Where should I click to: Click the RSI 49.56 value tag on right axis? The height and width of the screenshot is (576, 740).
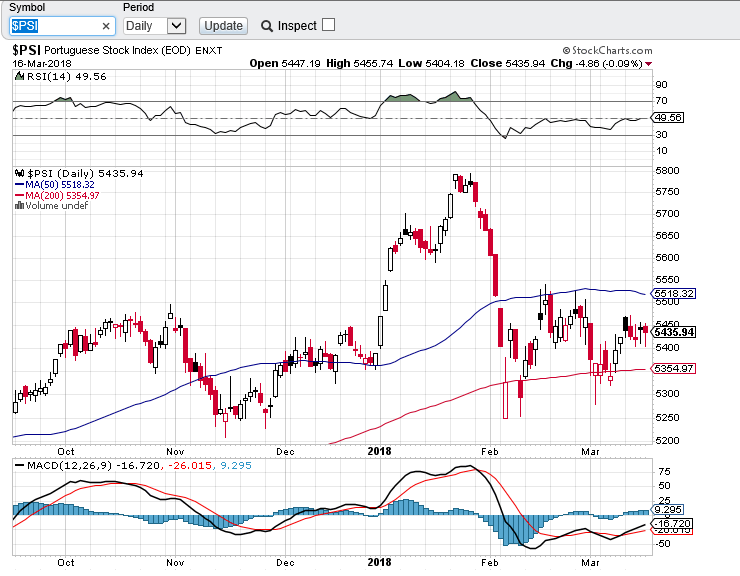point(668,118)
